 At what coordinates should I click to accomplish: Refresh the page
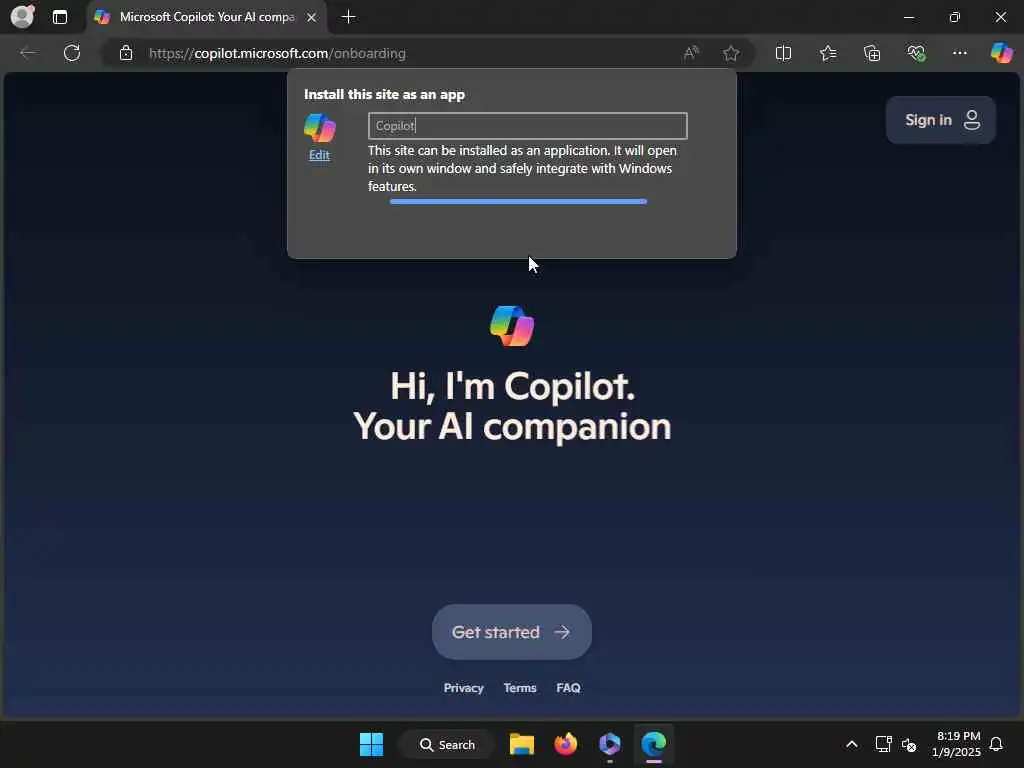72,53
